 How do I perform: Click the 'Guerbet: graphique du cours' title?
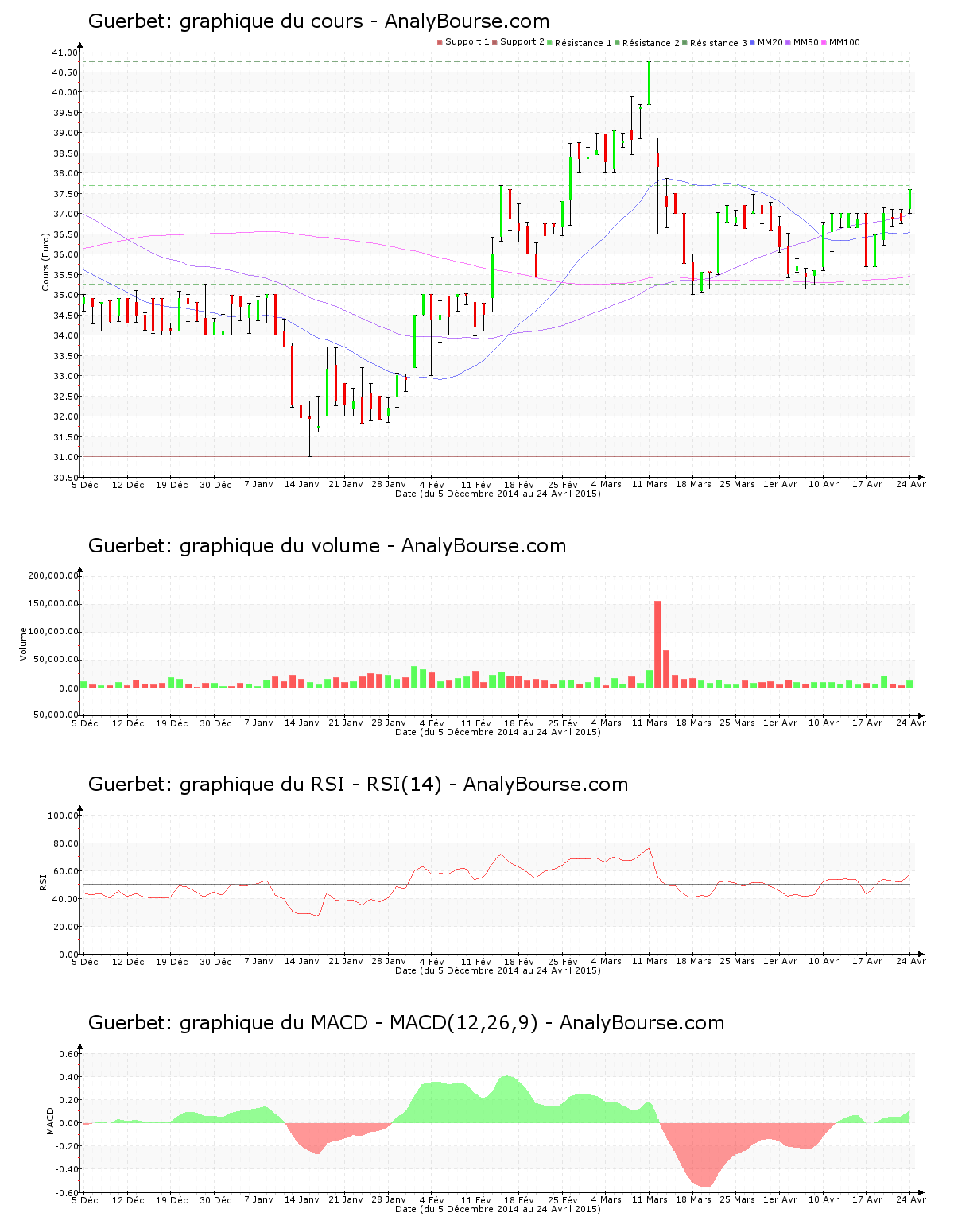[x=319, y=21]
